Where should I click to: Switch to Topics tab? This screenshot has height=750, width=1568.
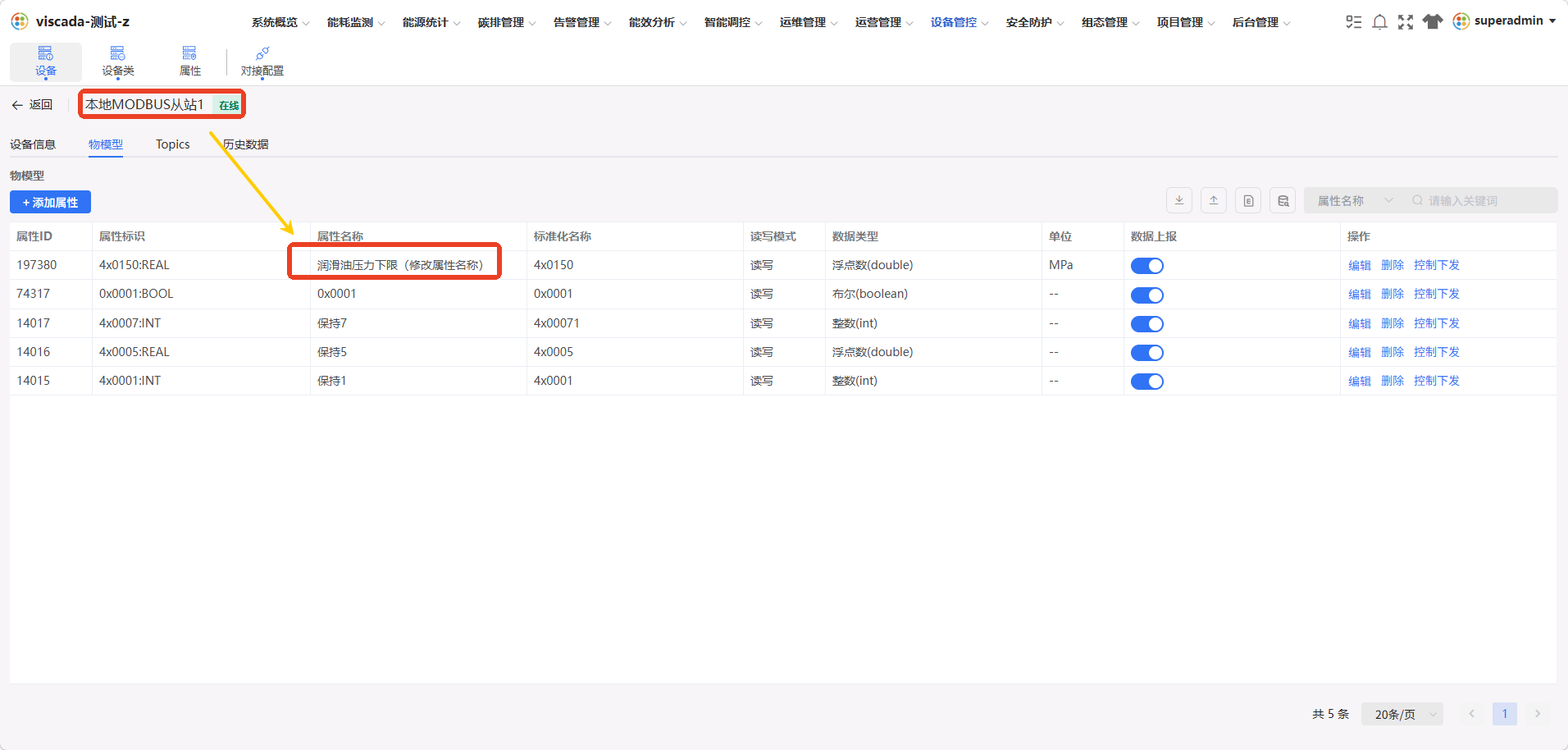point(173,144)
